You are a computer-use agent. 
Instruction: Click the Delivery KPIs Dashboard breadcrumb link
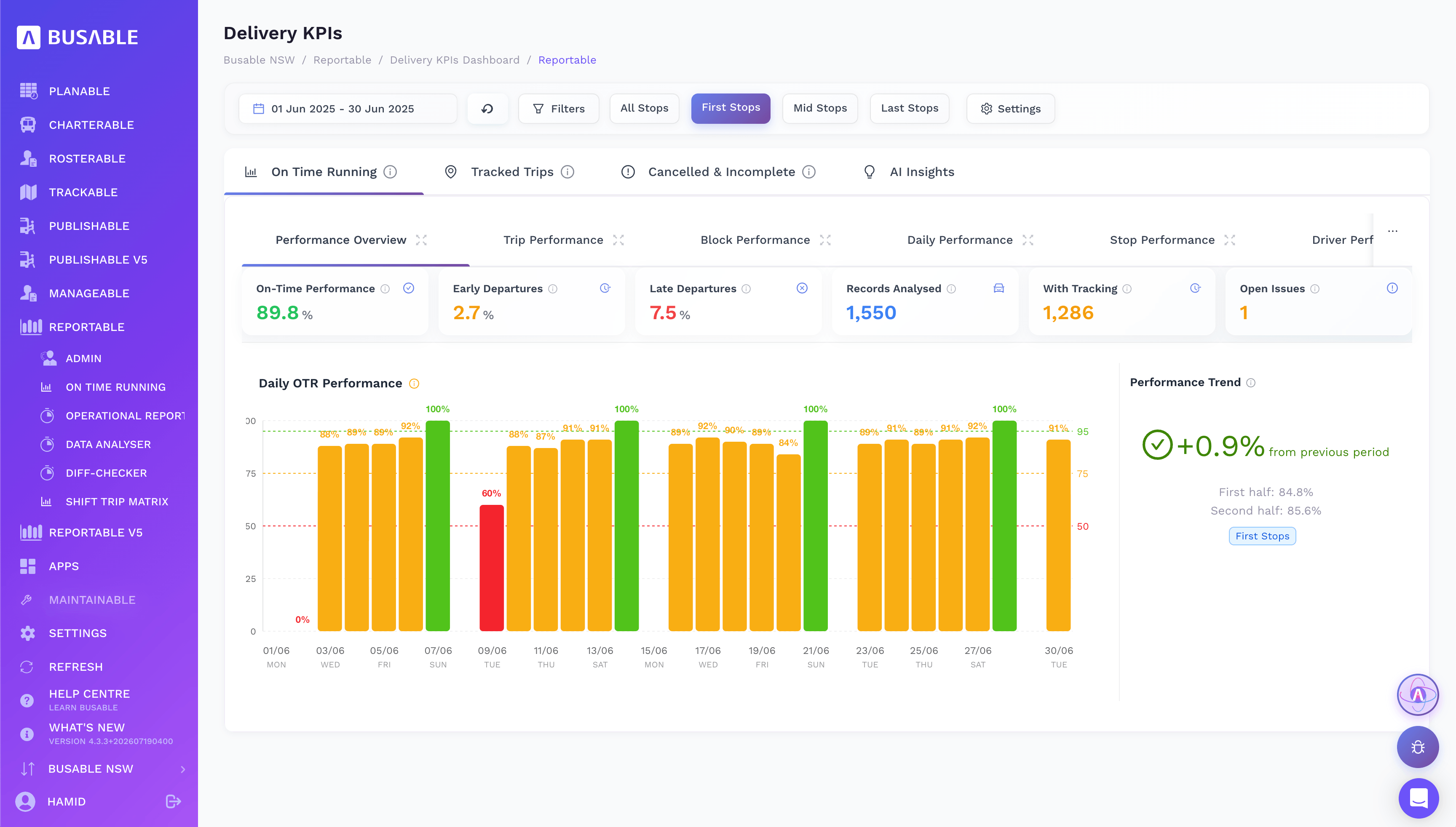click(x=454, y=60)
